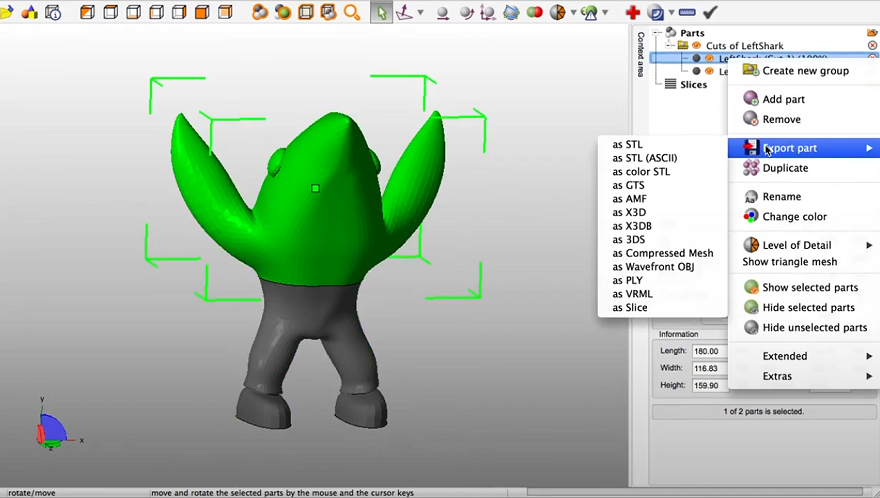Choose Hide unselected parts
880x498 pixels.
point(804,327)
